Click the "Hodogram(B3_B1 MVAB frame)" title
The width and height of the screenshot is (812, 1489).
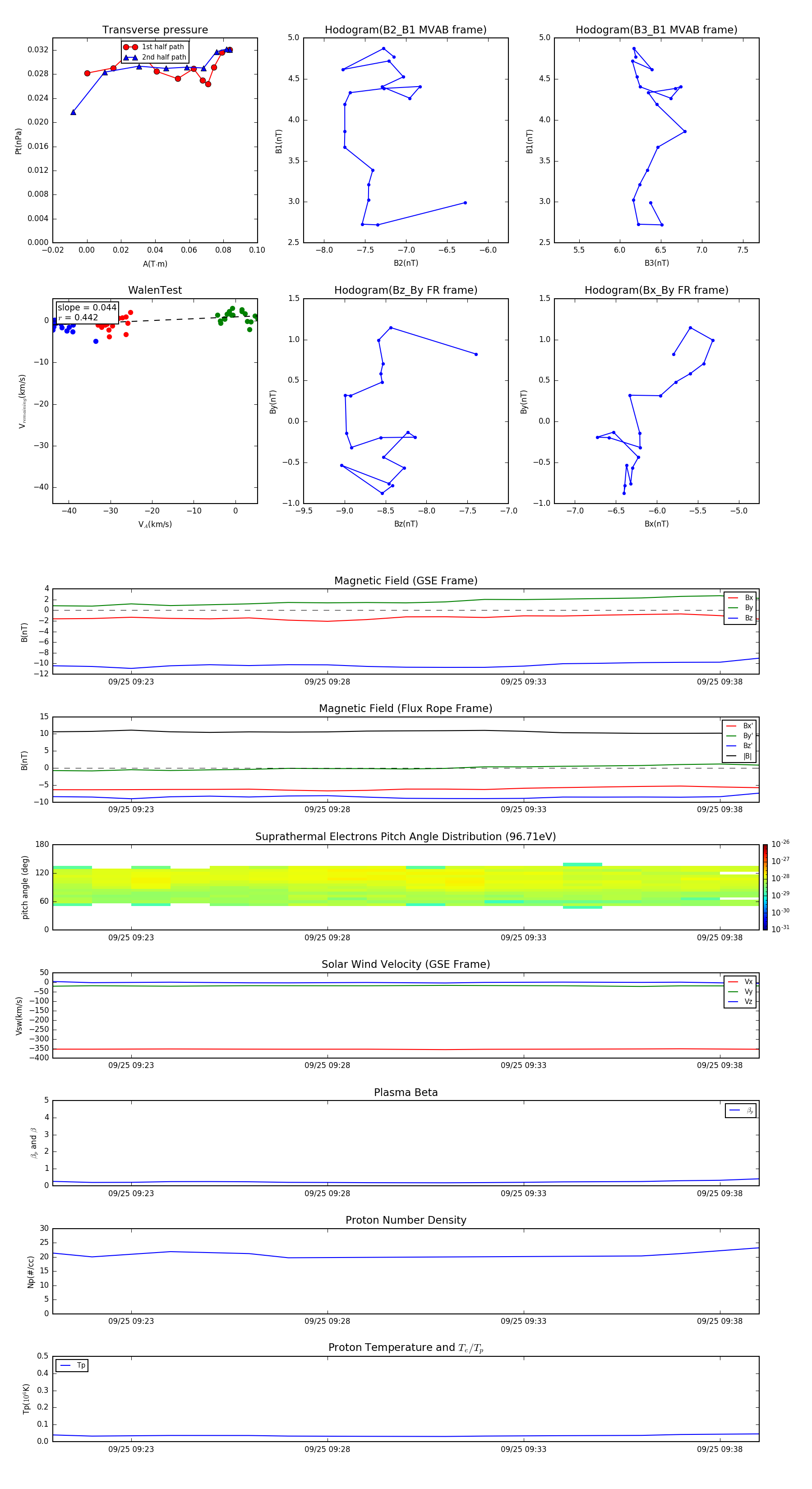[x=656, y=30]
